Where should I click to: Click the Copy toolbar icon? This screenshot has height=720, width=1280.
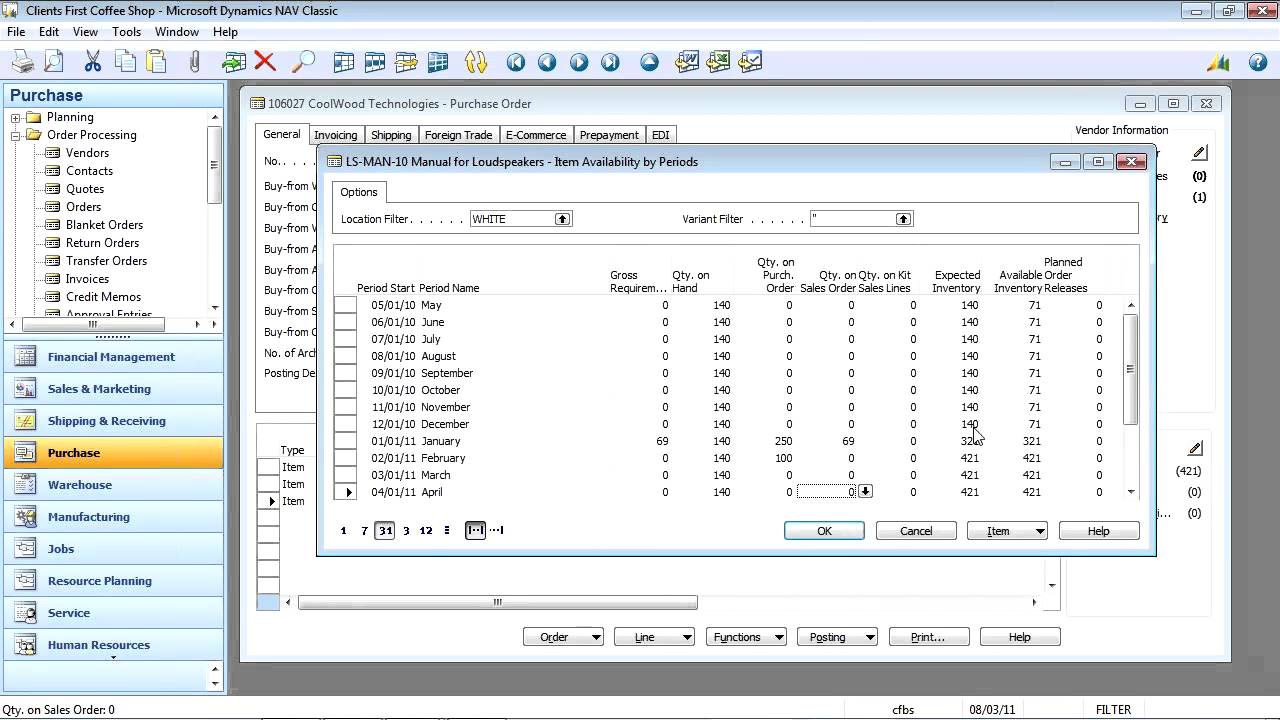[x=125, y=62]
